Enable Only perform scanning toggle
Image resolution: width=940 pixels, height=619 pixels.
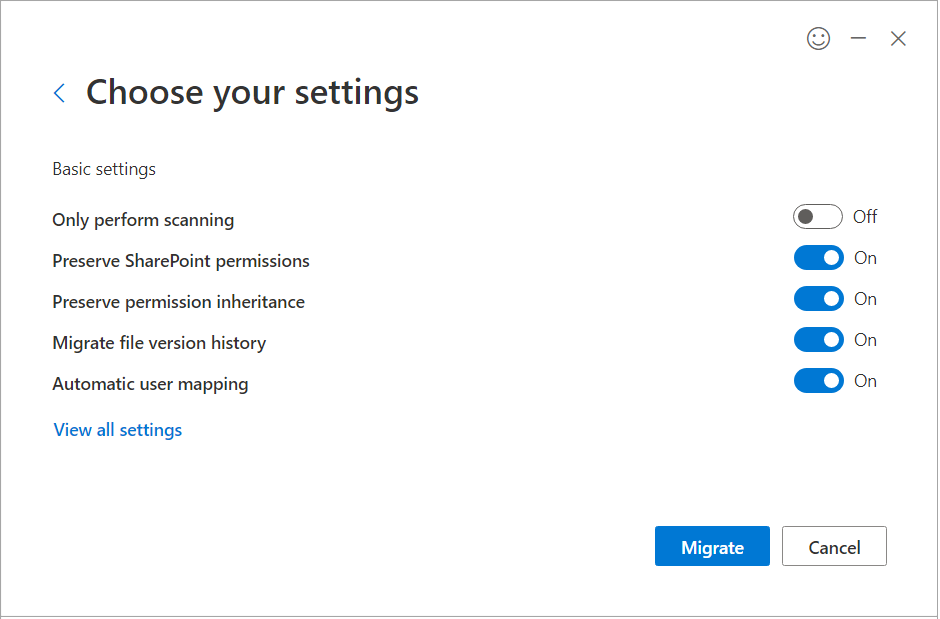[x=817, y=217]
